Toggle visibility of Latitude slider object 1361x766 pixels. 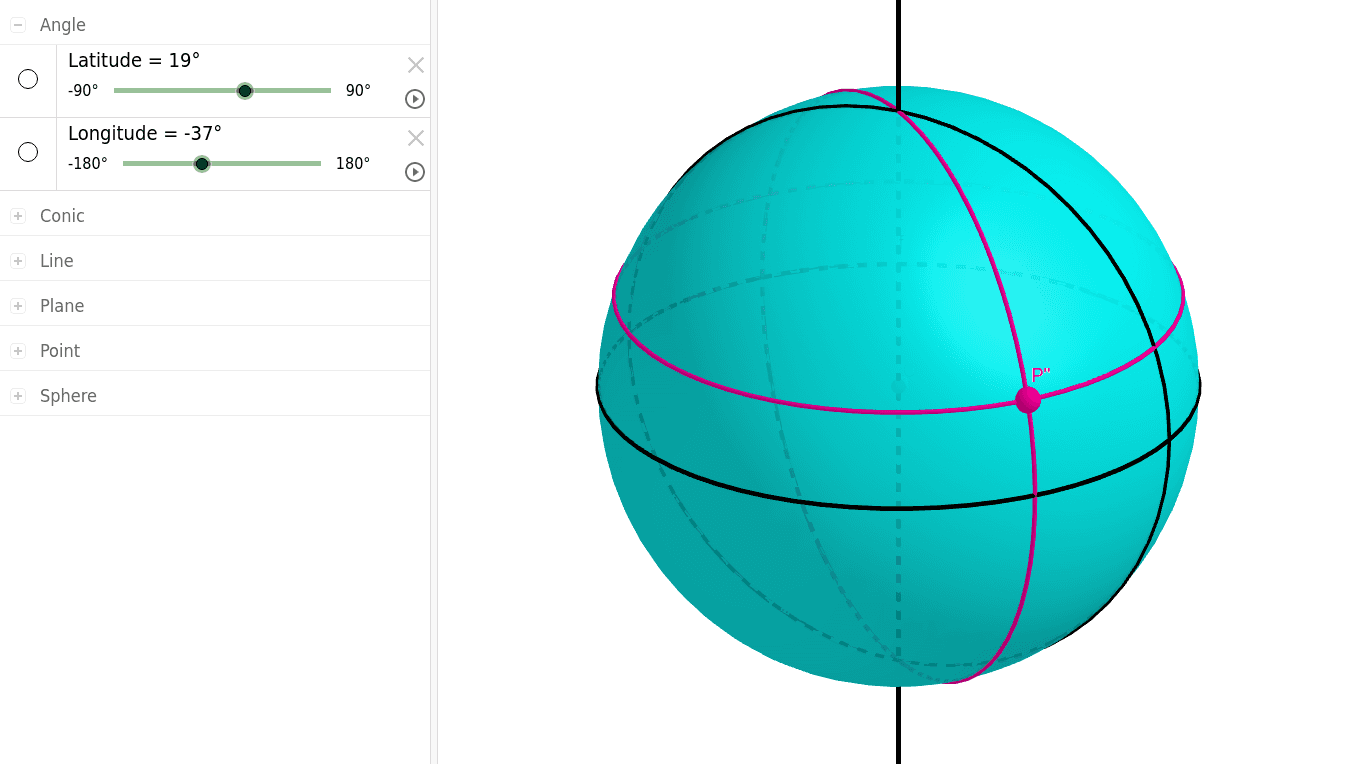click(x=28, y=79)
